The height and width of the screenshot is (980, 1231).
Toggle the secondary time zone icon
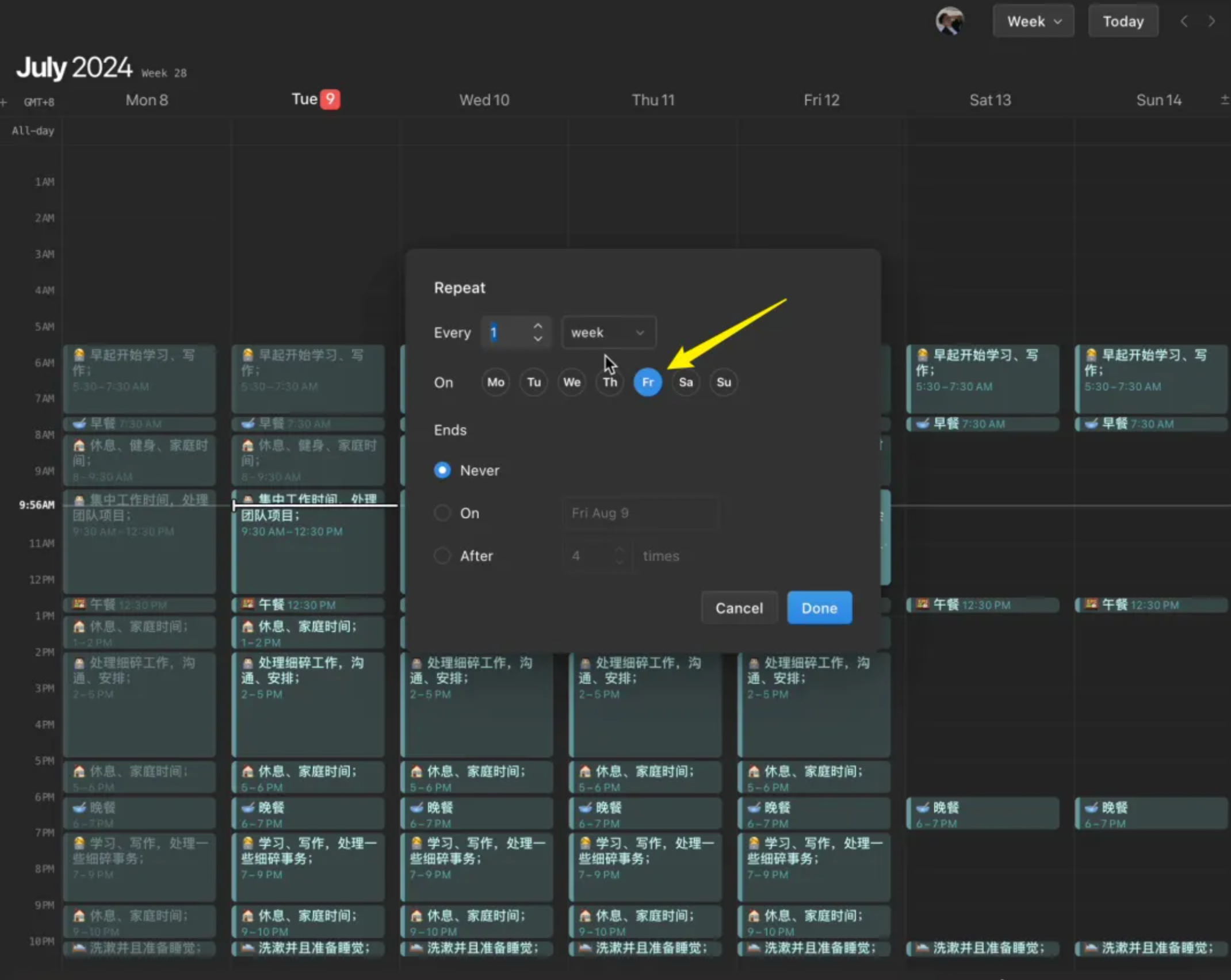pos(1224,99)
